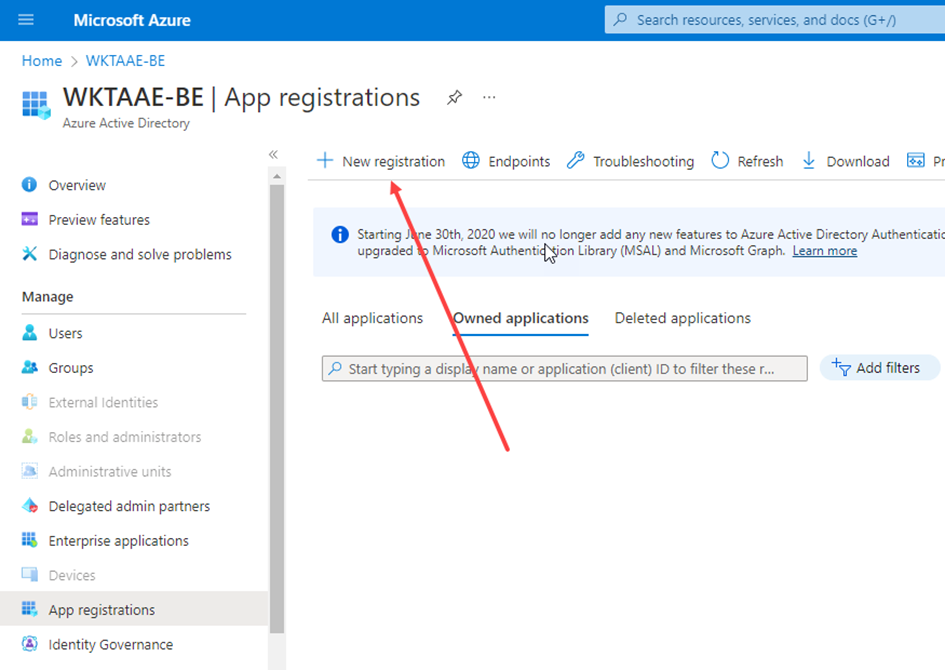Click the New registration plus icon
945x670 pixels.
[324, 161]
